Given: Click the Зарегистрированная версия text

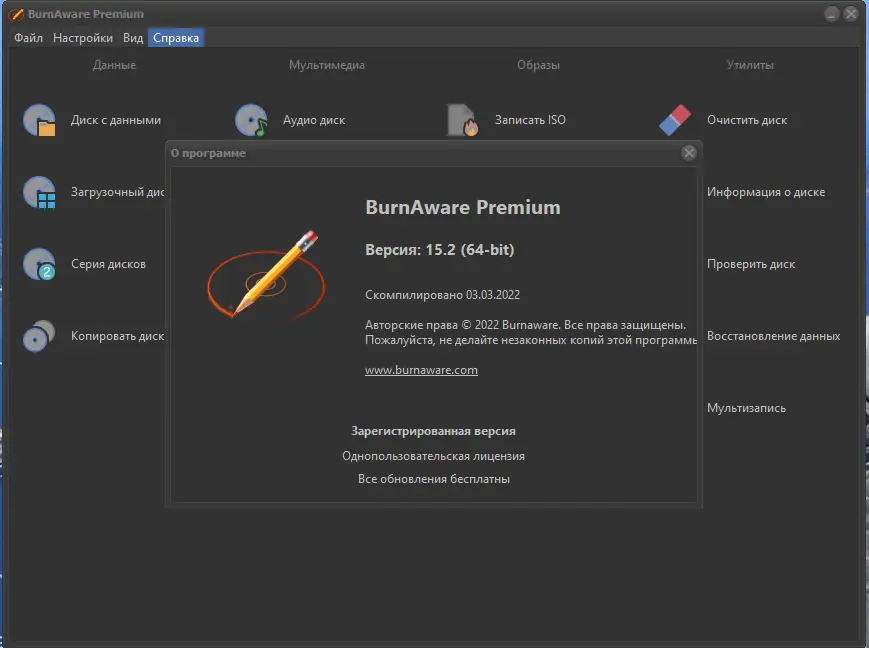Looking at the screenshot, I should tap(433, 431).
